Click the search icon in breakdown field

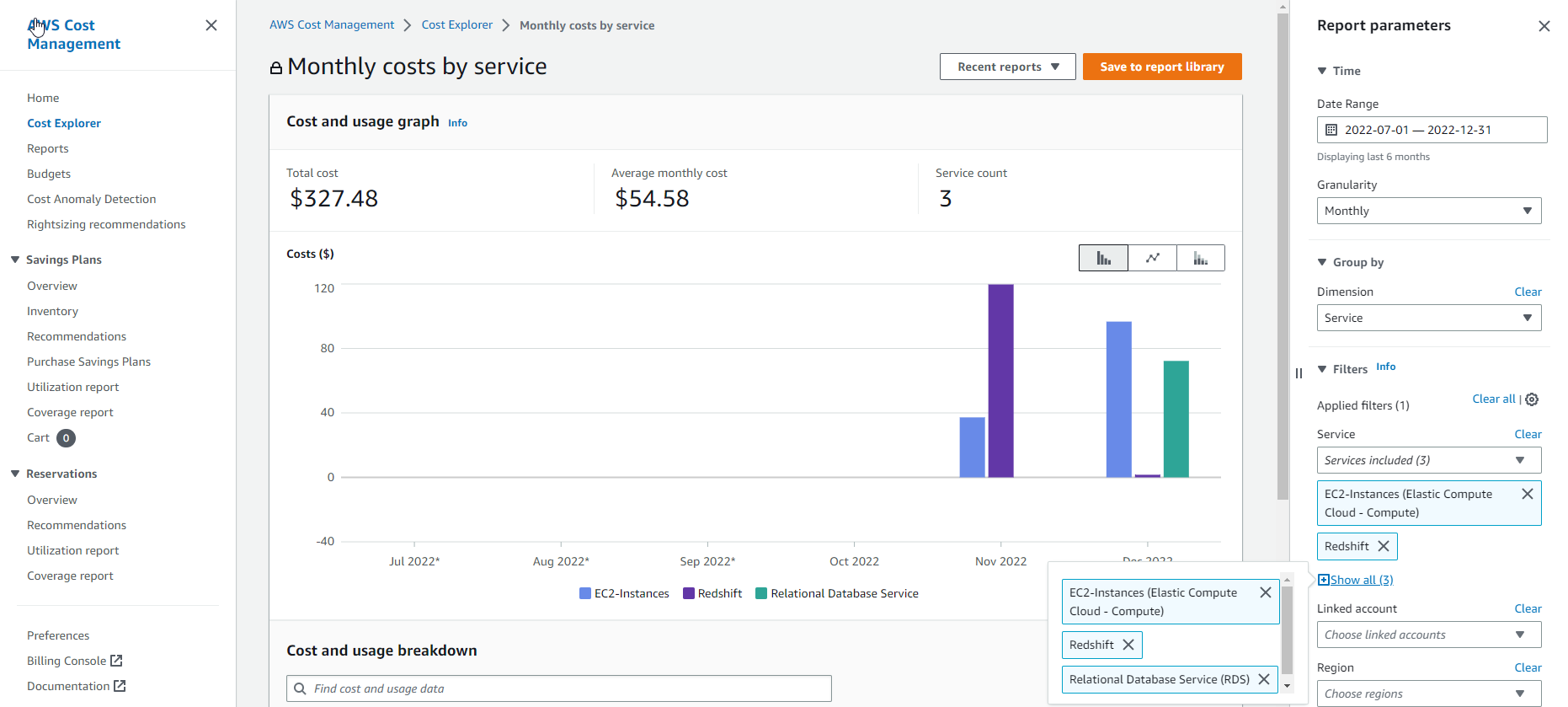pos(300,688)
